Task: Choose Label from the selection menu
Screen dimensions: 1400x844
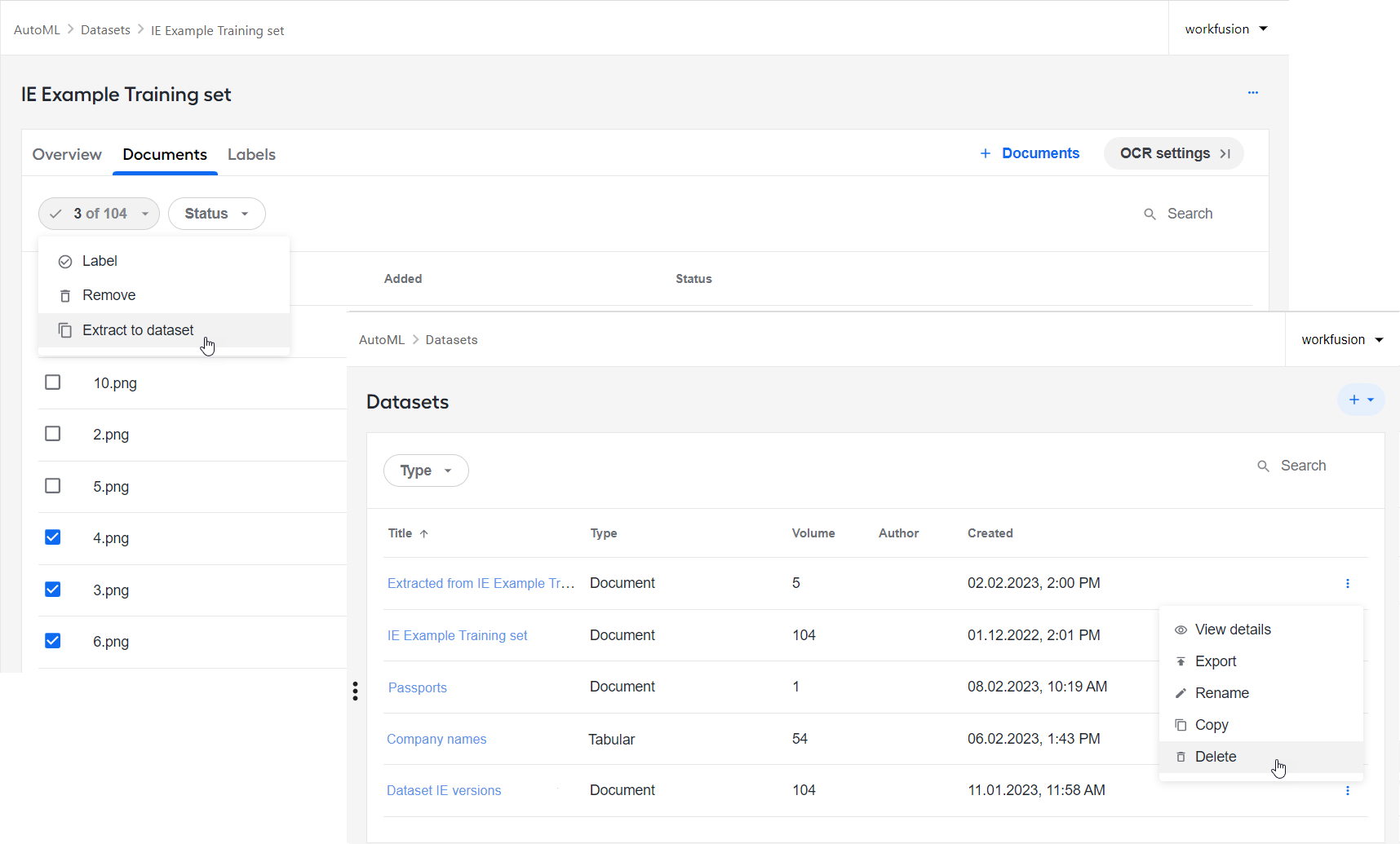Action: 164,261
